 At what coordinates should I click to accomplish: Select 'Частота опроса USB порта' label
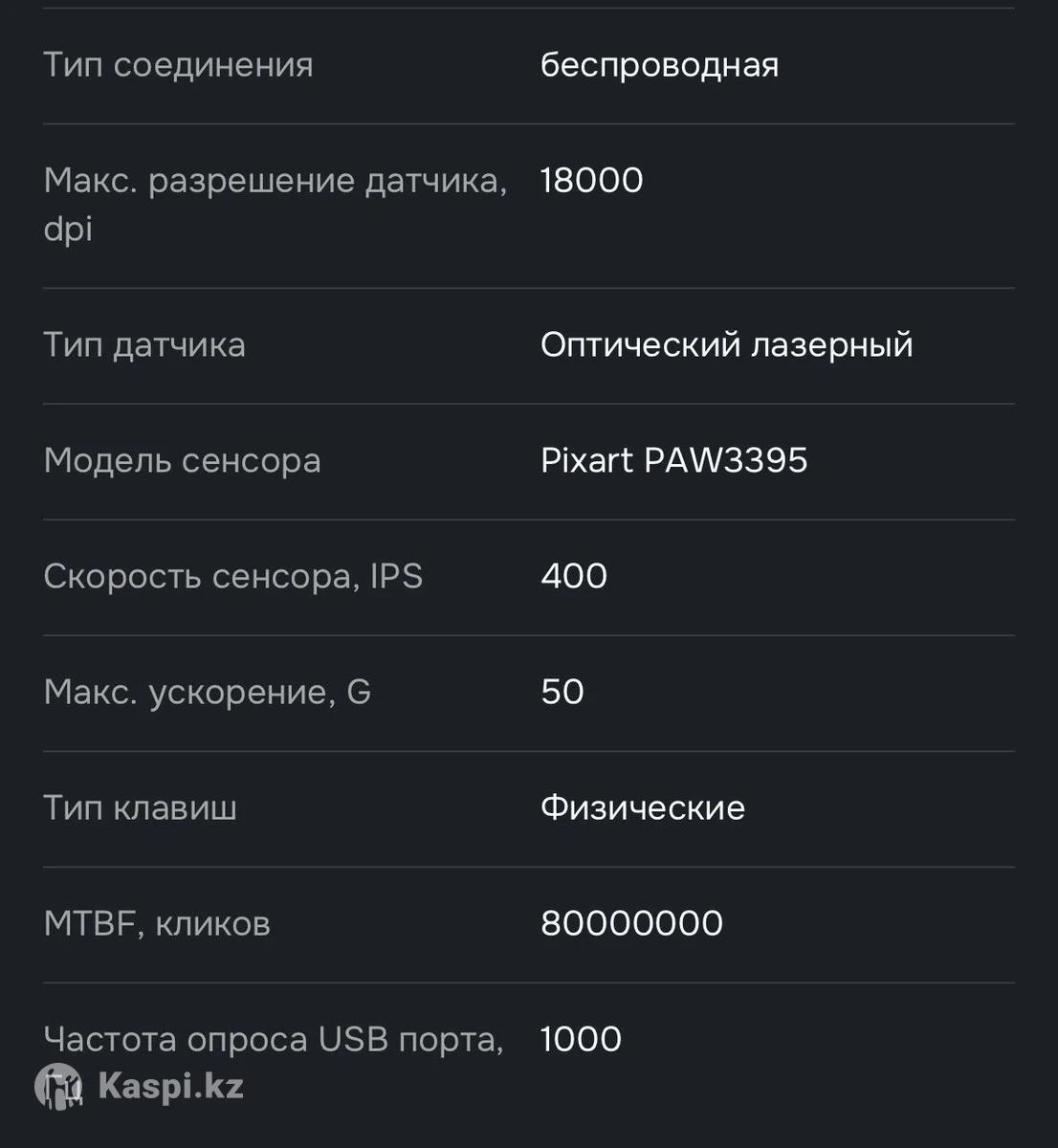coord(274,1039)
